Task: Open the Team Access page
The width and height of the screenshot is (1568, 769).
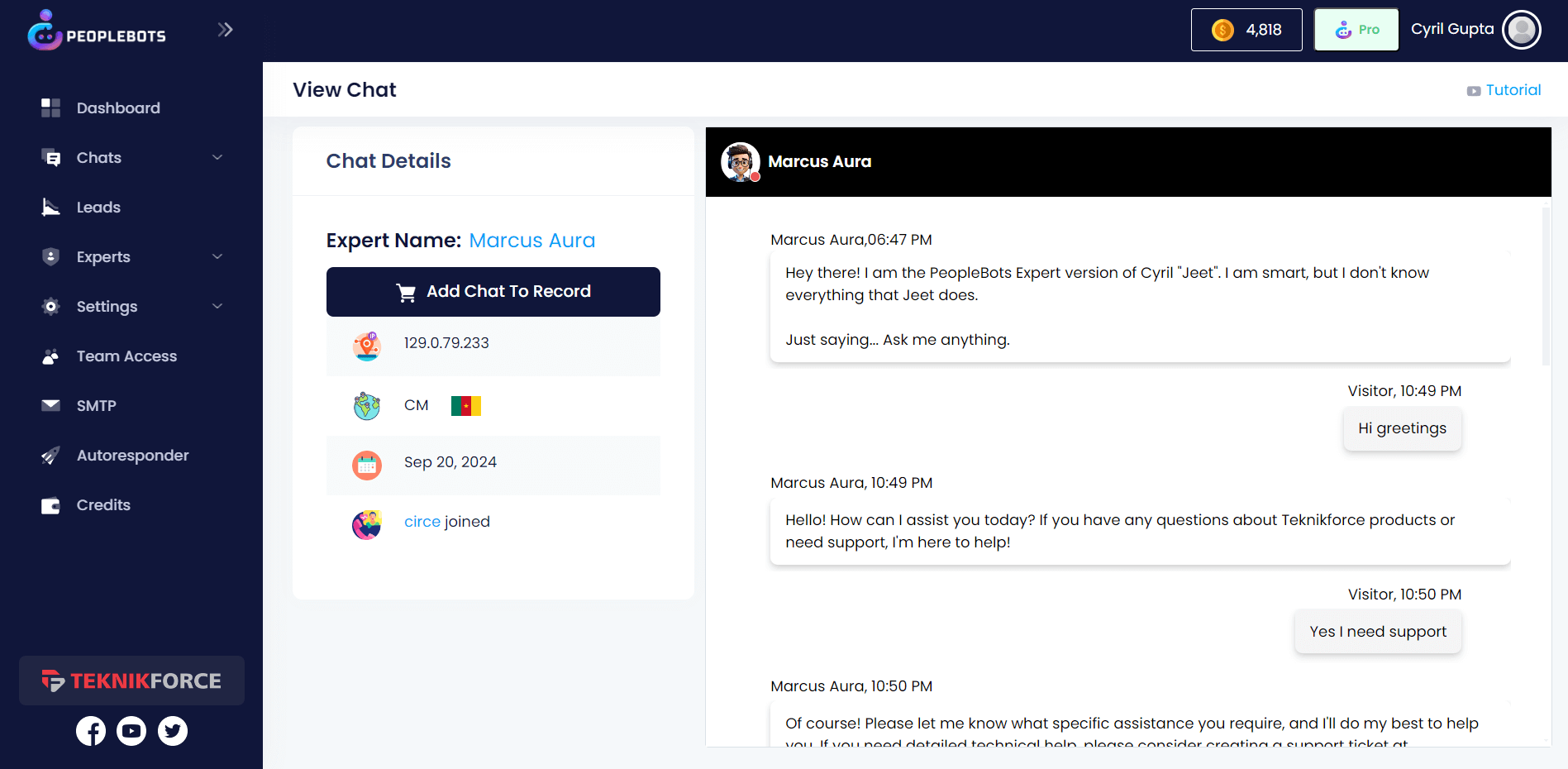Action: pyautogui.click(x=126, y=356)
